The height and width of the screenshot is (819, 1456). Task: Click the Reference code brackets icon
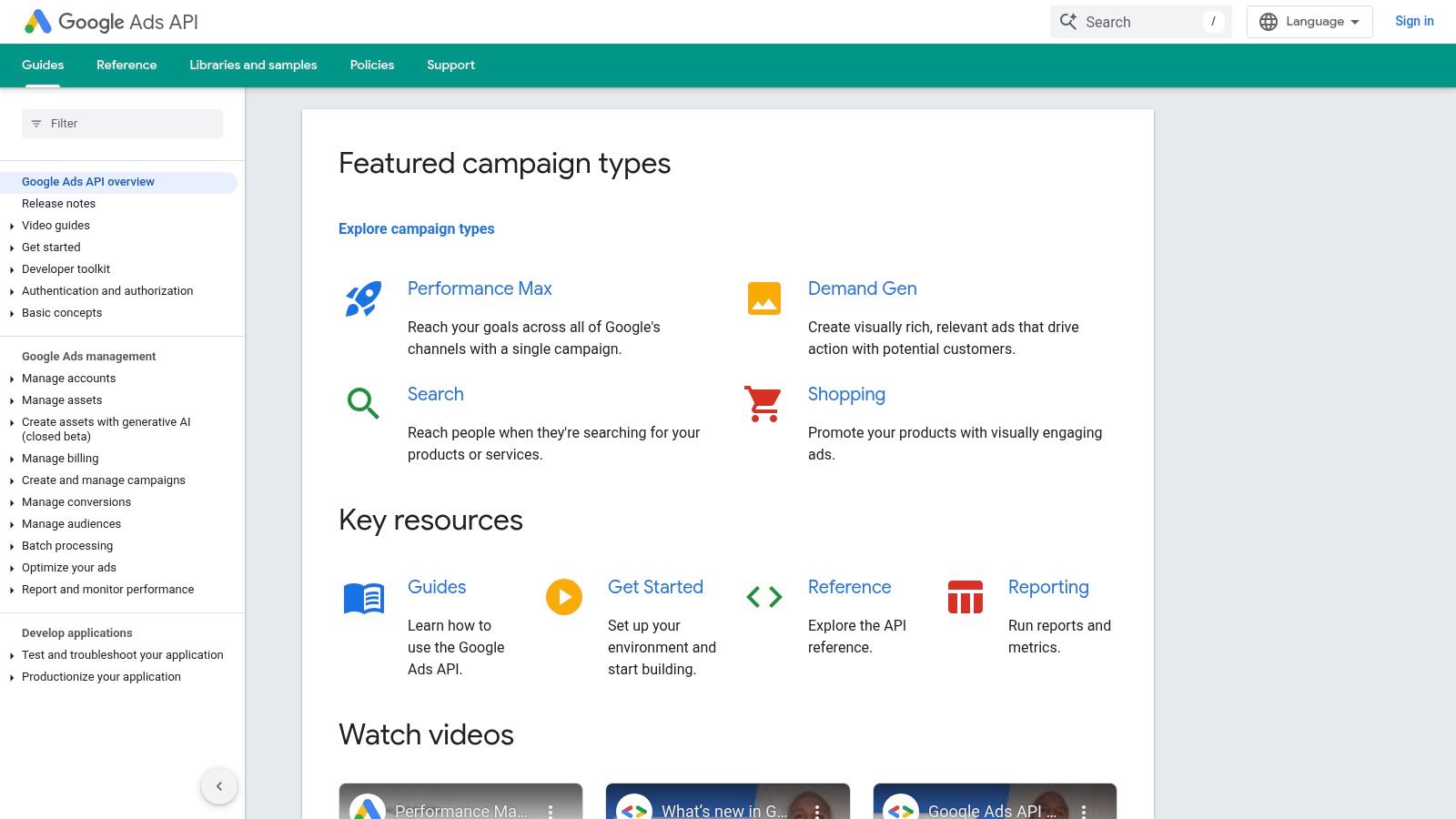[764, 598]
